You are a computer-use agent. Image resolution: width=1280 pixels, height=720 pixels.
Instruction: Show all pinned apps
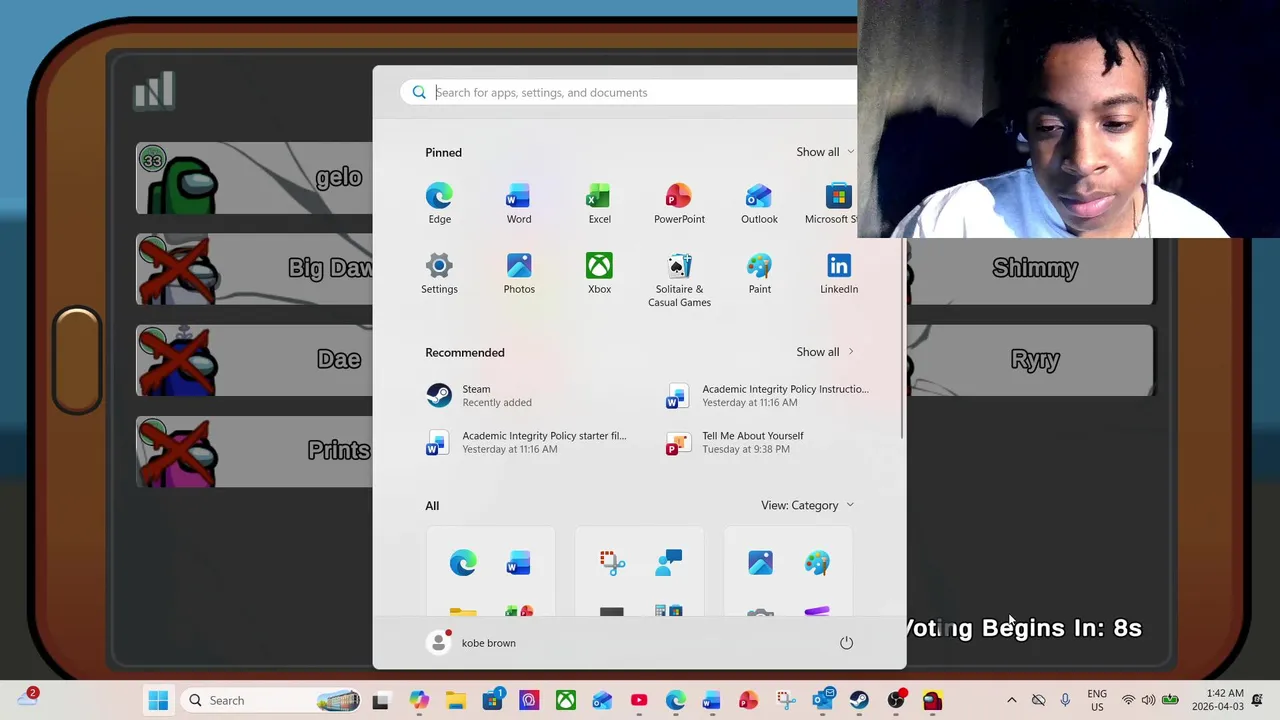tap(825, 152)
